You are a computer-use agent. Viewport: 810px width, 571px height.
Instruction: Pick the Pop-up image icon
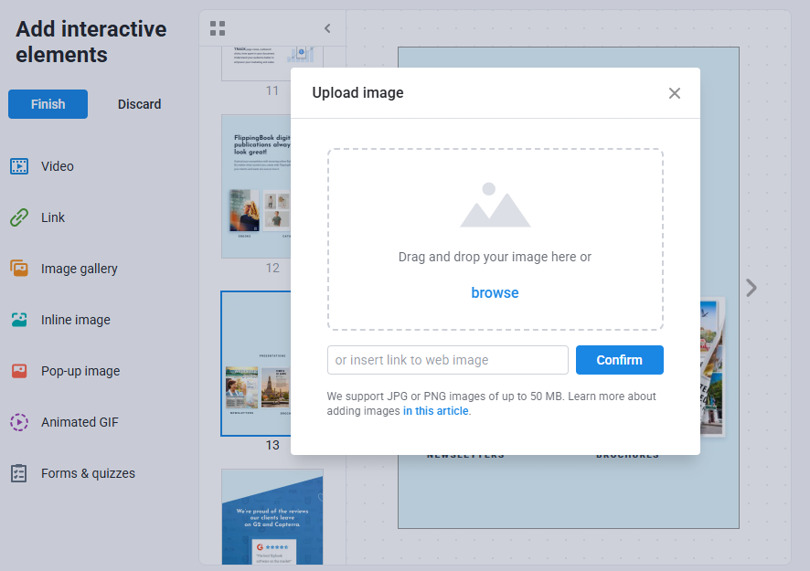(19, 371)
